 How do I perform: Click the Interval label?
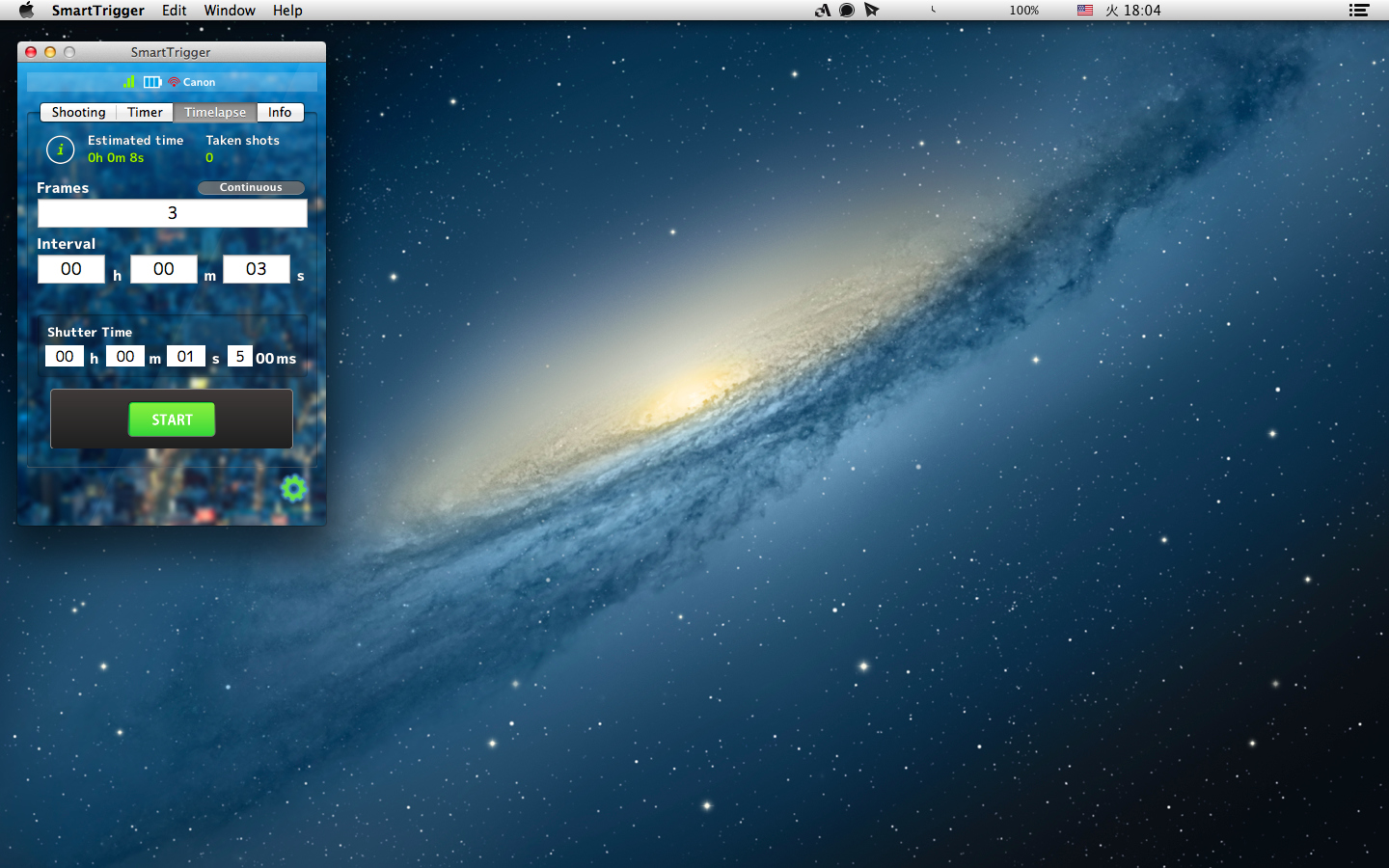(x=67, y=244)
